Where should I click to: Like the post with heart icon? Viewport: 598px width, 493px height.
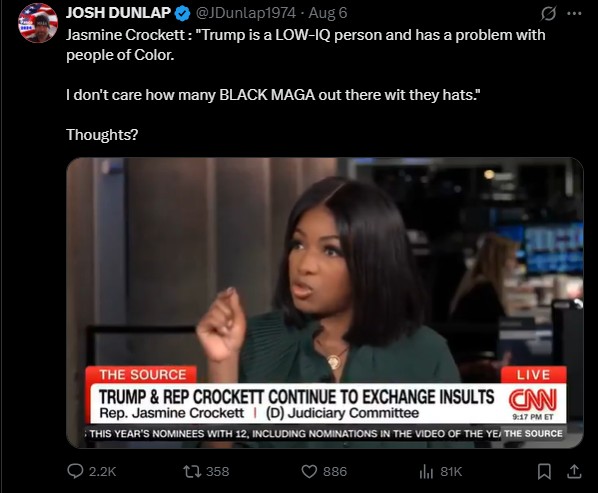309,472
